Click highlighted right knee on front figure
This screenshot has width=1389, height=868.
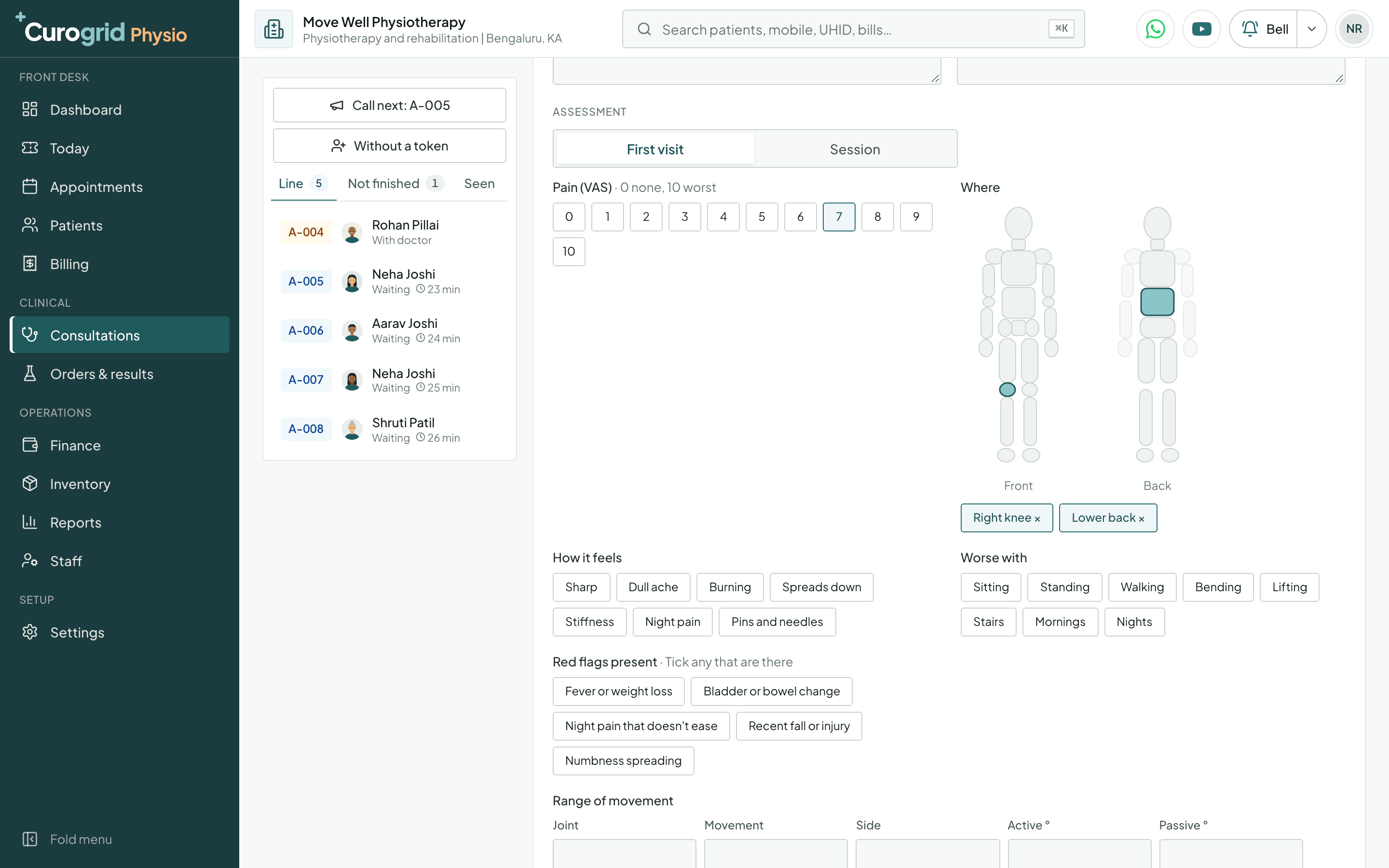click(x=1008, y=389)
